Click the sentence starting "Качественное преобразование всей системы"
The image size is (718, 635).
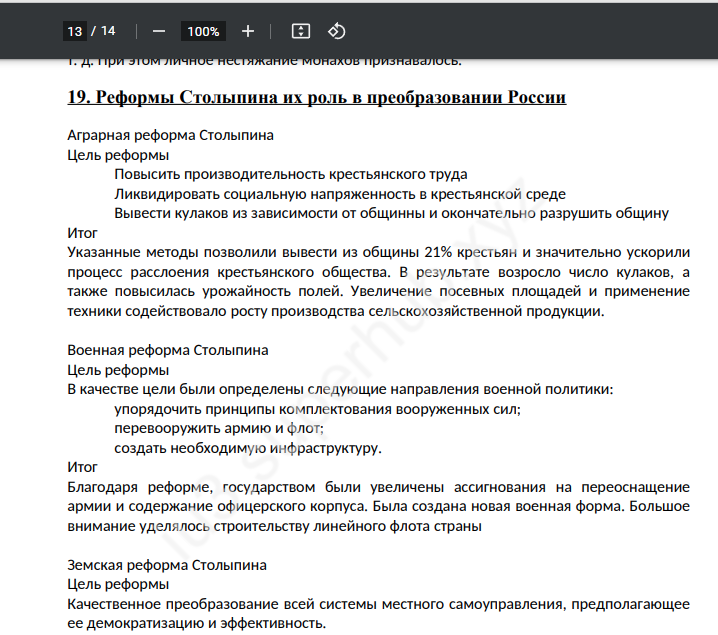(x=378, y=613)
